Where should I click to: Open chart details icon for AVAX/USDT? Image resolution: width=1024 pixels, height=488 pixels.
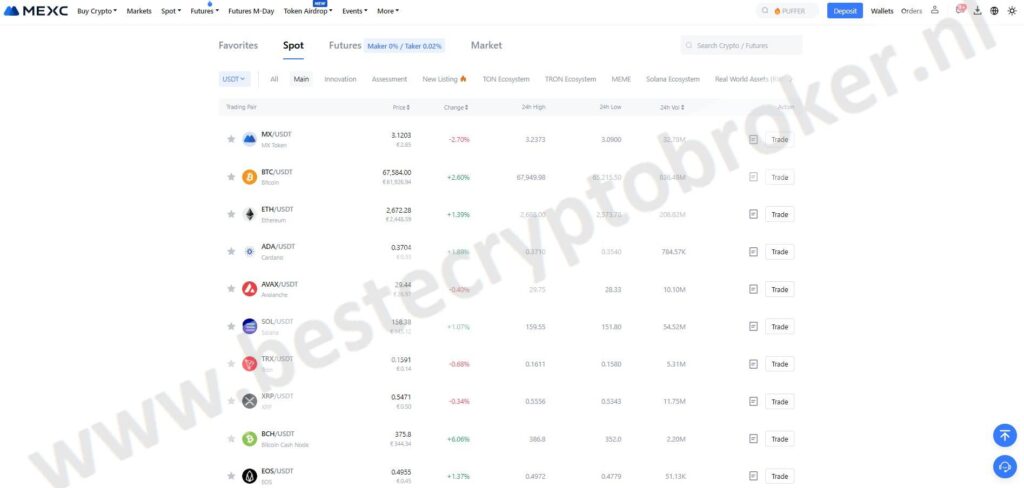pos(753,289)
